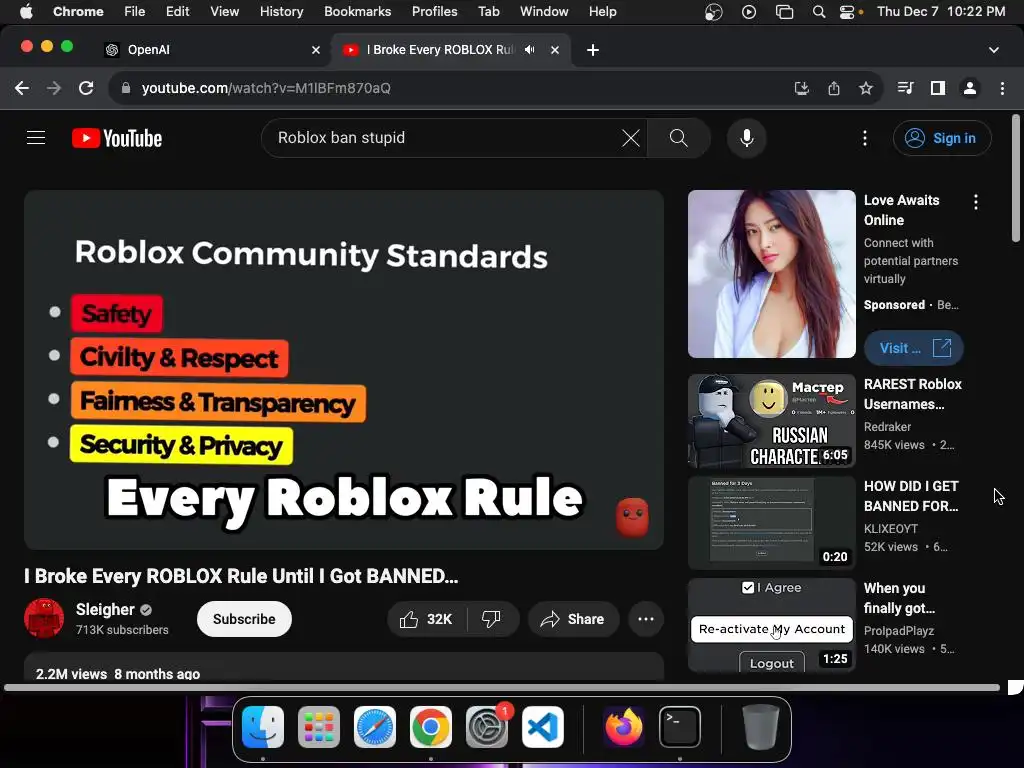Expand the tab search dropdown chevron
This screenshot has height=768, width=1024.
[993, 50]
